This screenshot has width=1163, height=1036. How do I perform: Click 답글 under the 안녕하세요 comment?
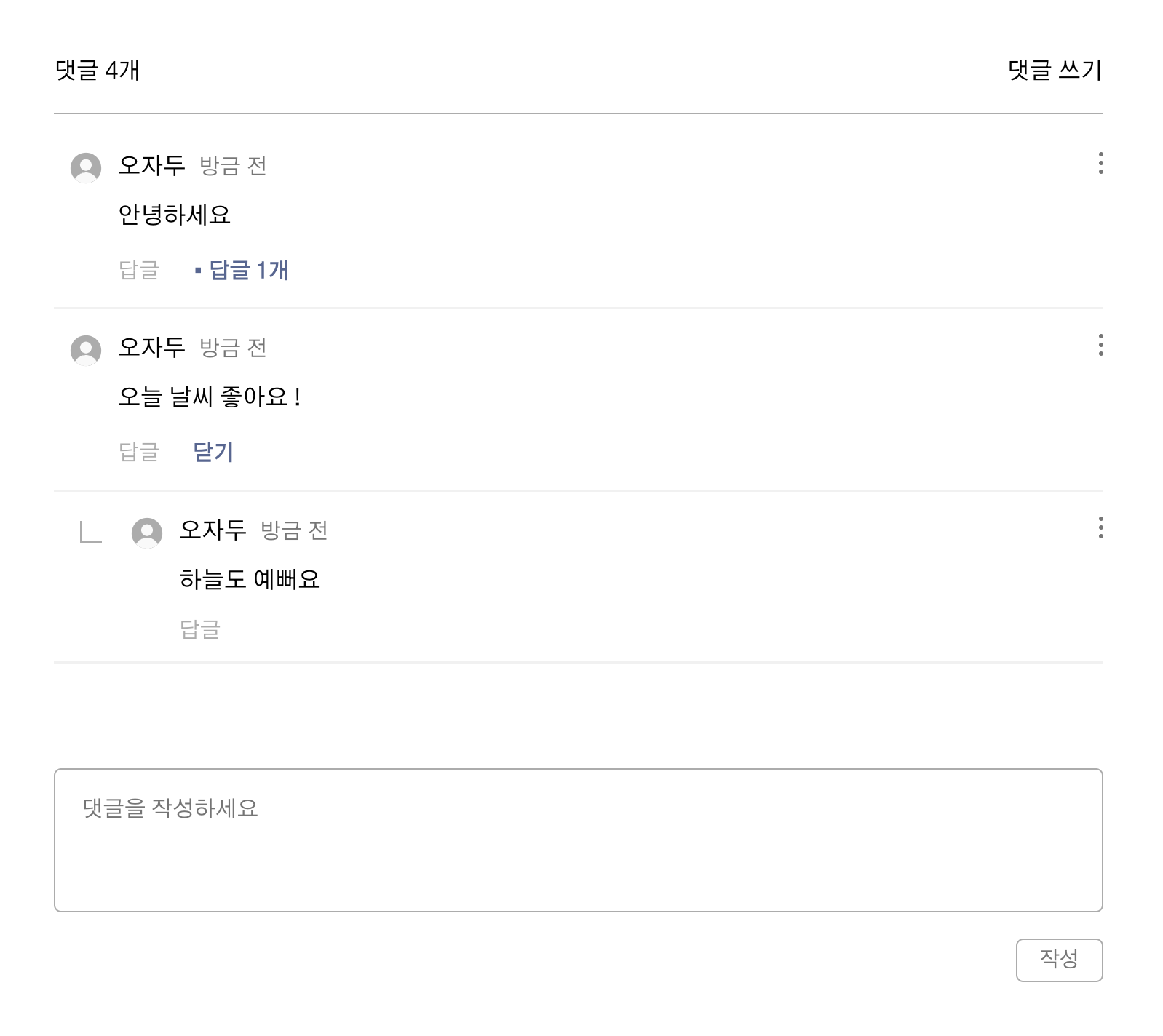pos(139,271)
